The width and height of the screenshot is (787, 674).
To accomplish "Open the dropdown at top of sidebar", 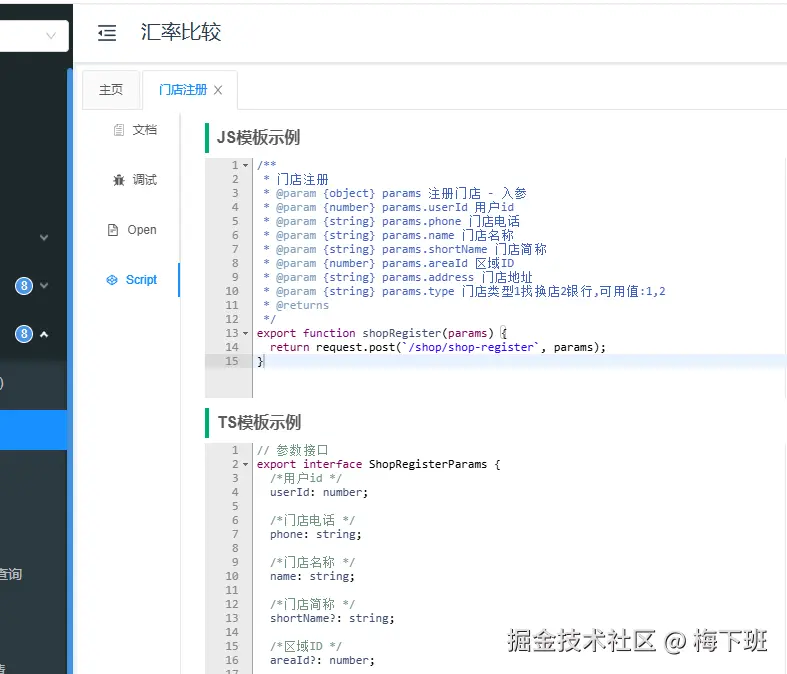I will click(x=34, y=36).
